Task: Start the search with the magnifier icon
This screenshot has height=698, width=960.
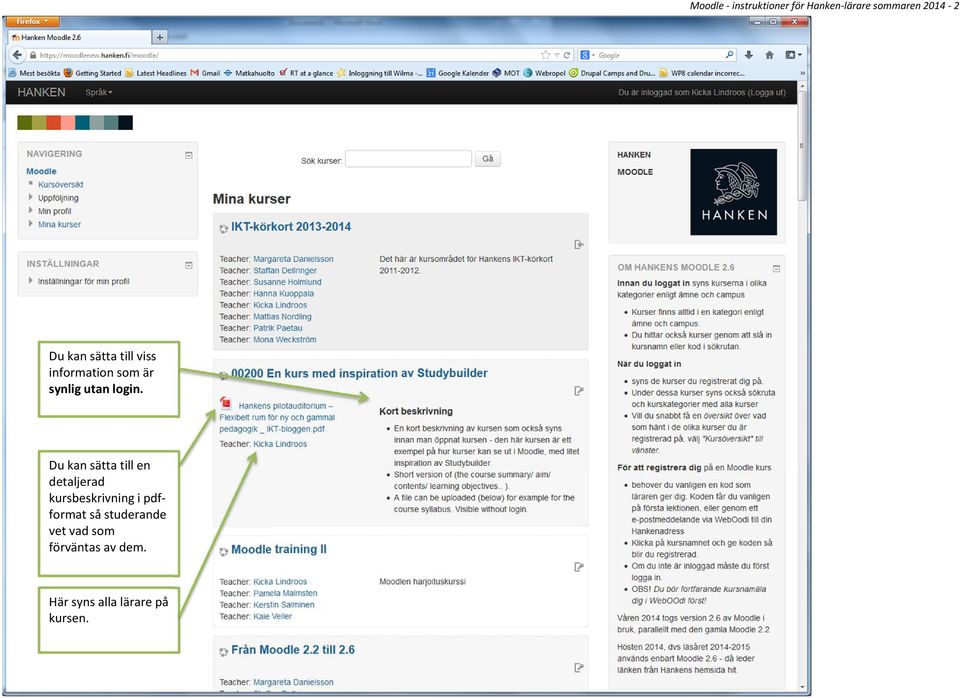Action: tap(729, 55)
